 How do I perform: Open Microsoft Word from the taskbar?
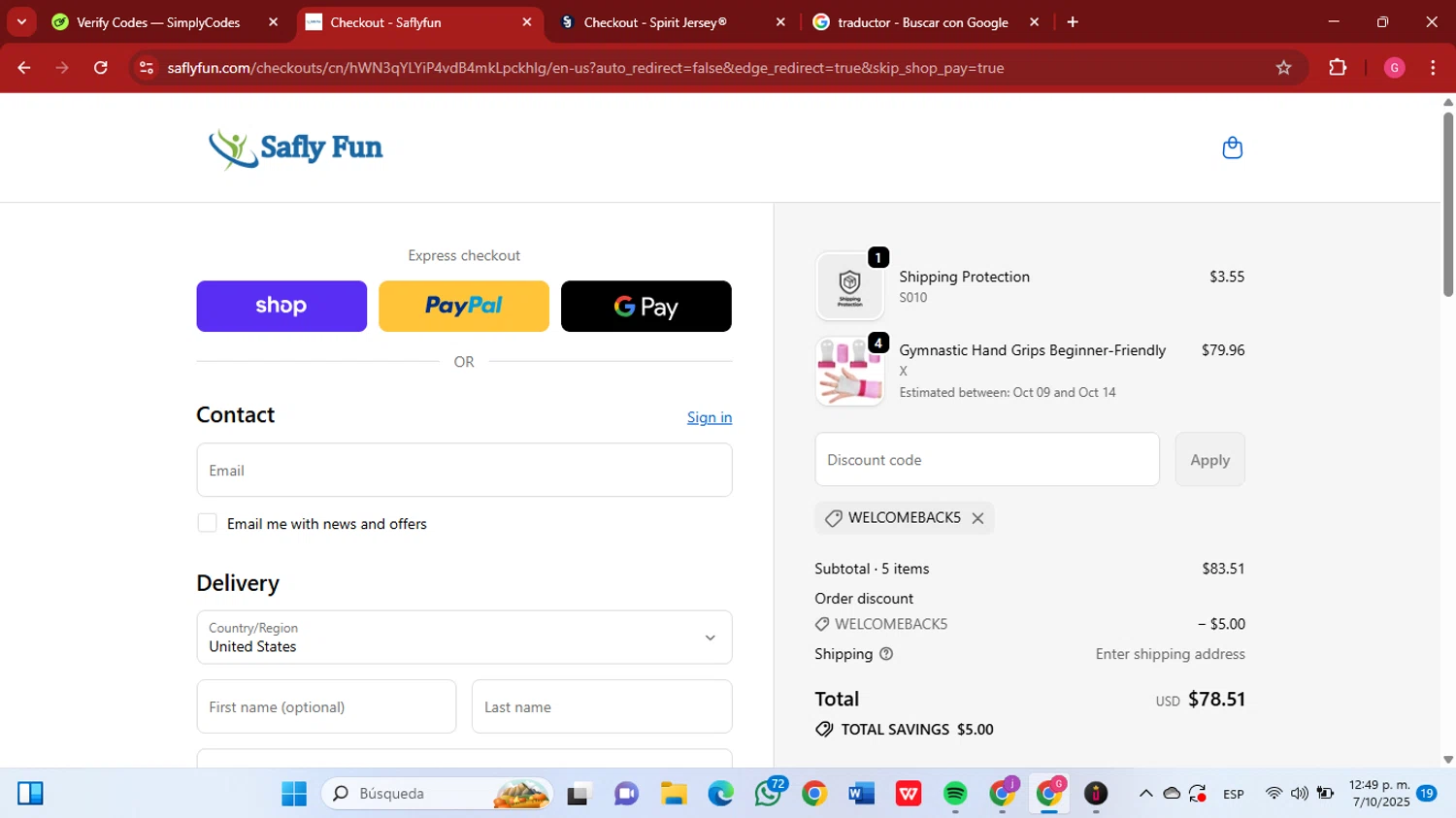tap(861, 794)
